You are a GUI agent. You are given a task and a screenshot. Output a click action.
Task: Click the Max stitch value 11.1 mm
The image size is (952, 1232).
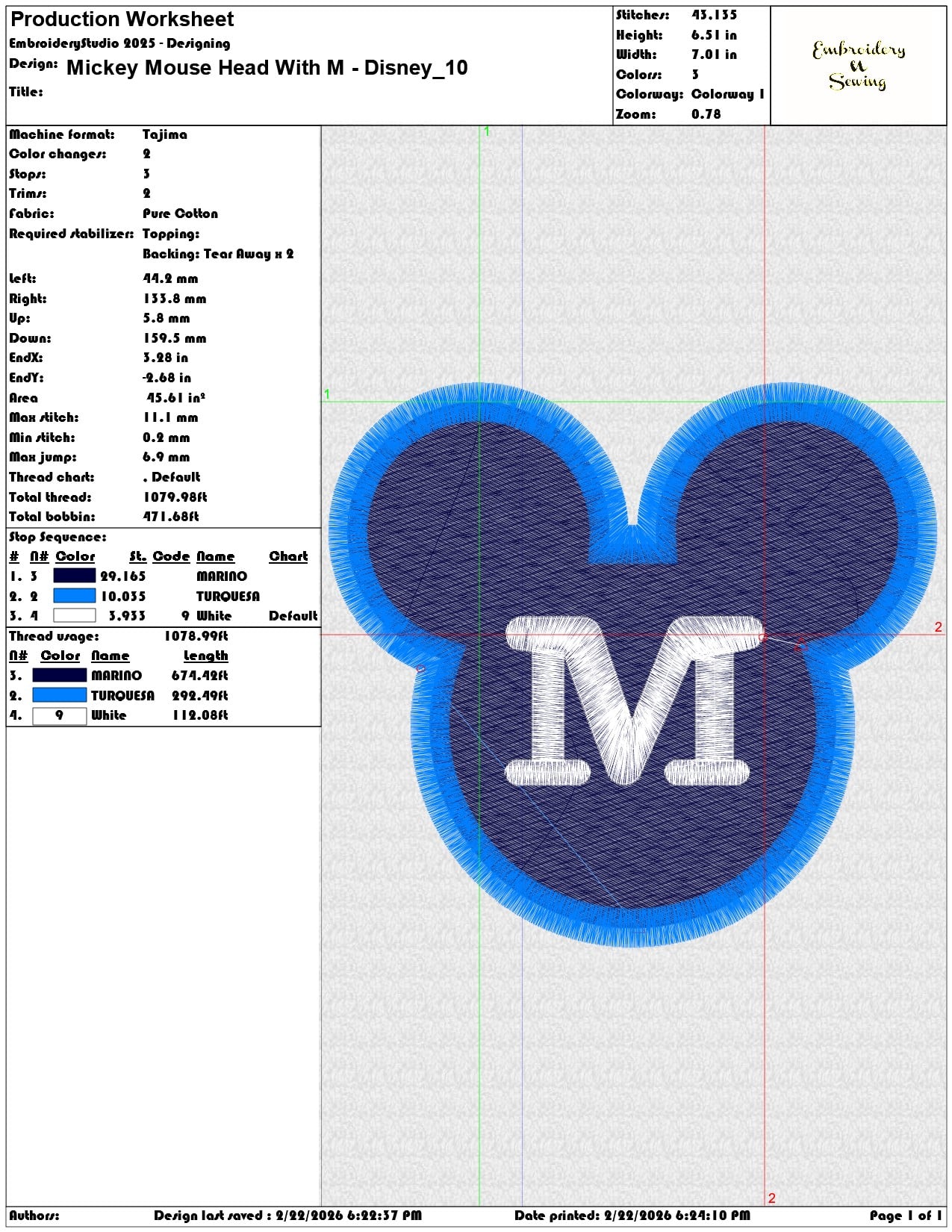coord(170,417)
